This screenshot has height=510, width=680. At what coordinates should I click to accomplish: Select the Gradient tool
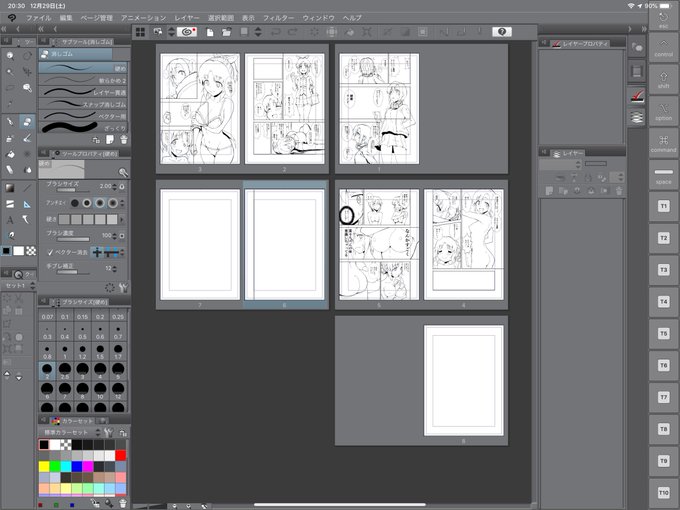10,188
